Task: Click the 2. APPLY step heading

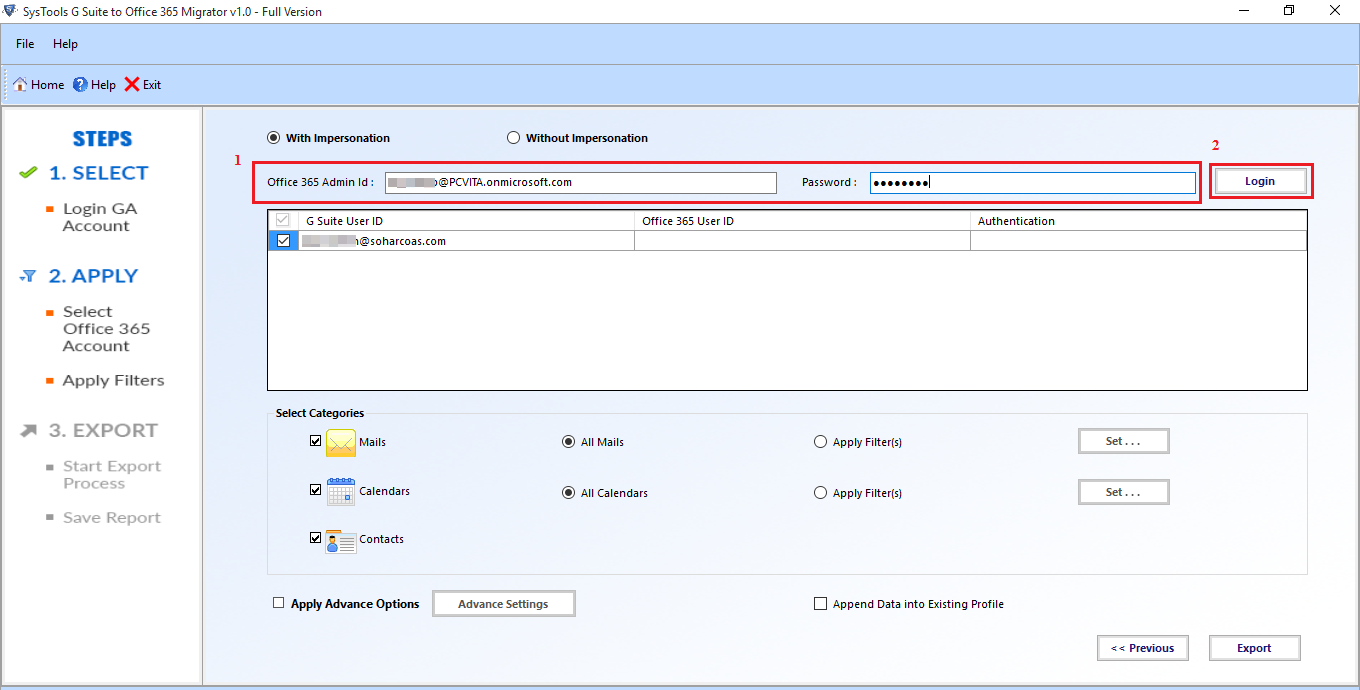Action: coord(93,276)
